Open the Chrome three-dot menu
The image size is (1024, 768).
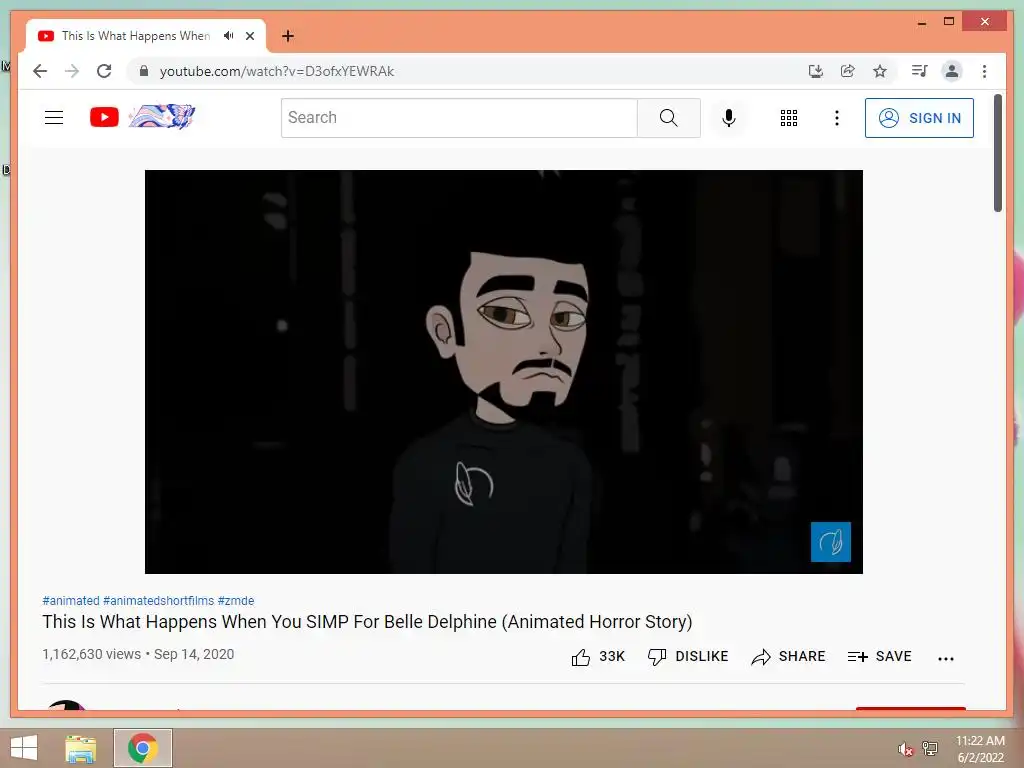[984, 71]
